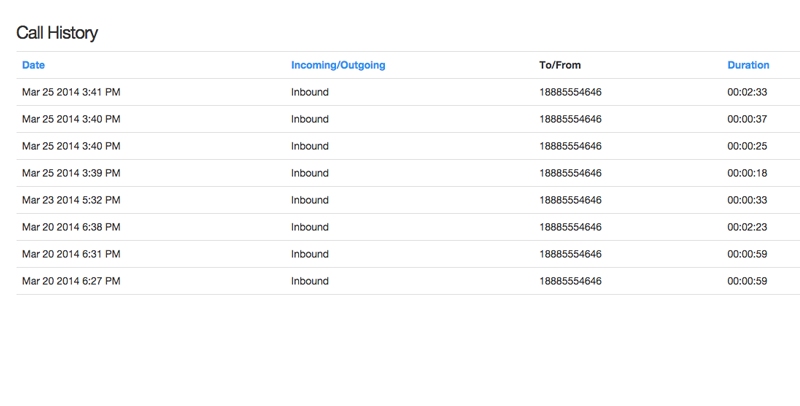This screenshot has height=406, width=800.
Task: Select the 3:40 PM date in the 00:00:37 row
Action: pos(71,119)
